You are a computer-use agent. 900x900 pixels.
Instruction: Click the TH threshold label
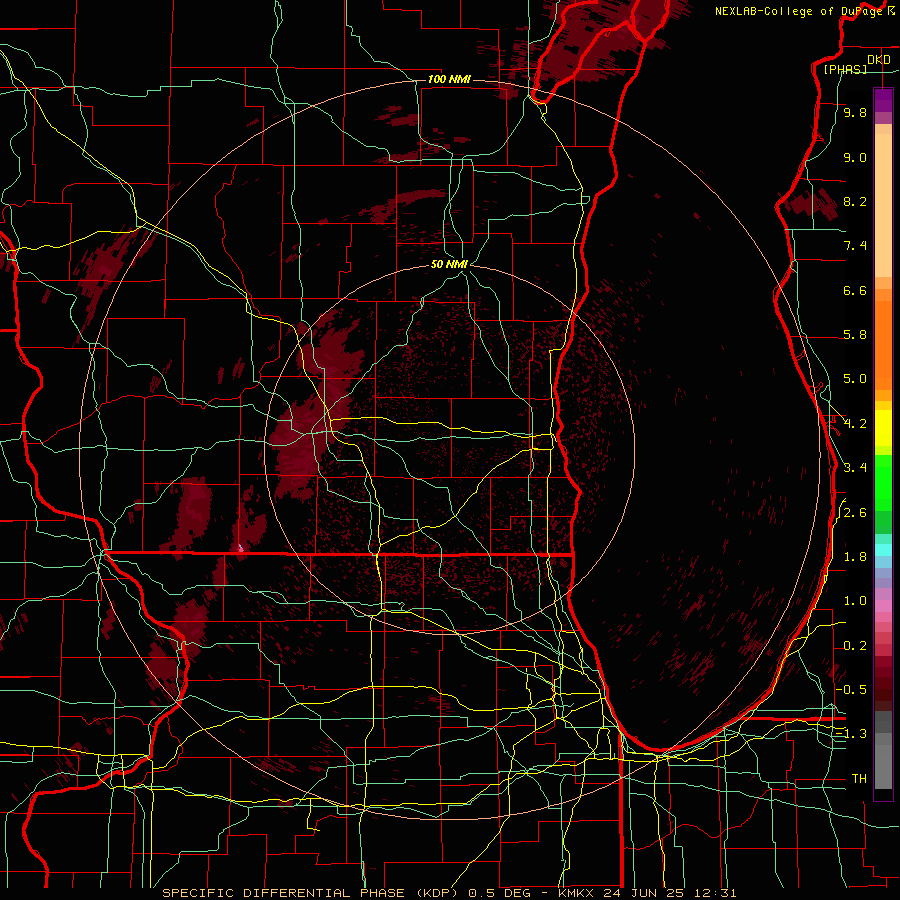pyautogui.click(x=859, y=779)
